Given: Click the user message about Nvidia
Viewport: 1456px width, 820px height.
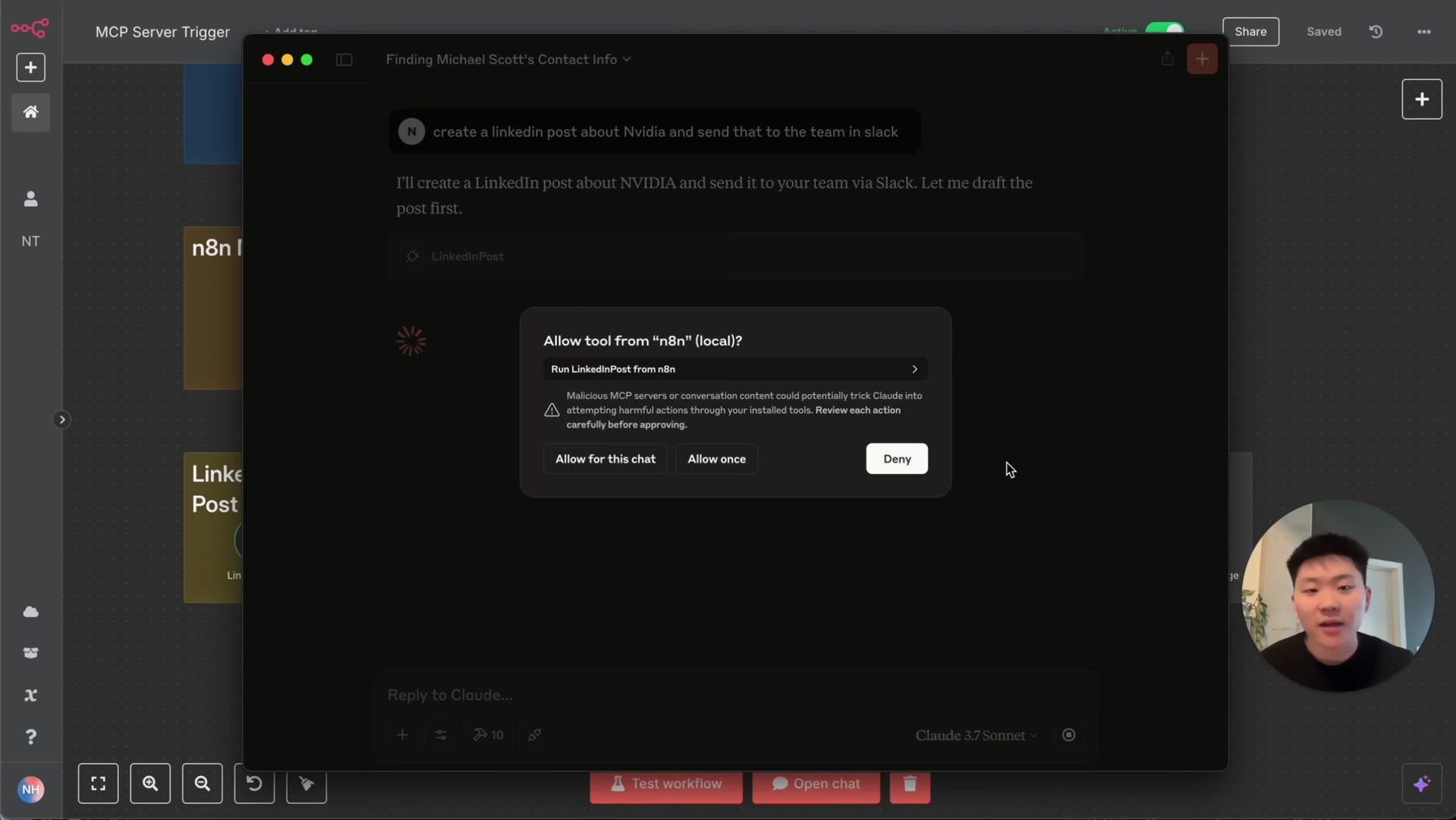Looking at the screenshot, I should (x=655, y=132).
